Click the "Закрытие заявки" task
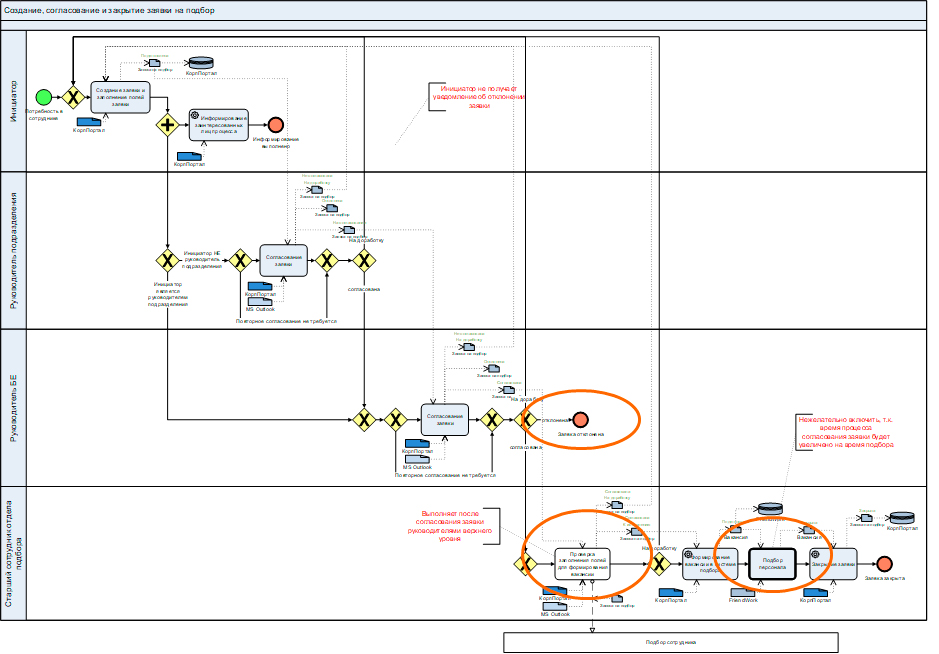Screen dimensions: 939x654 832,565
